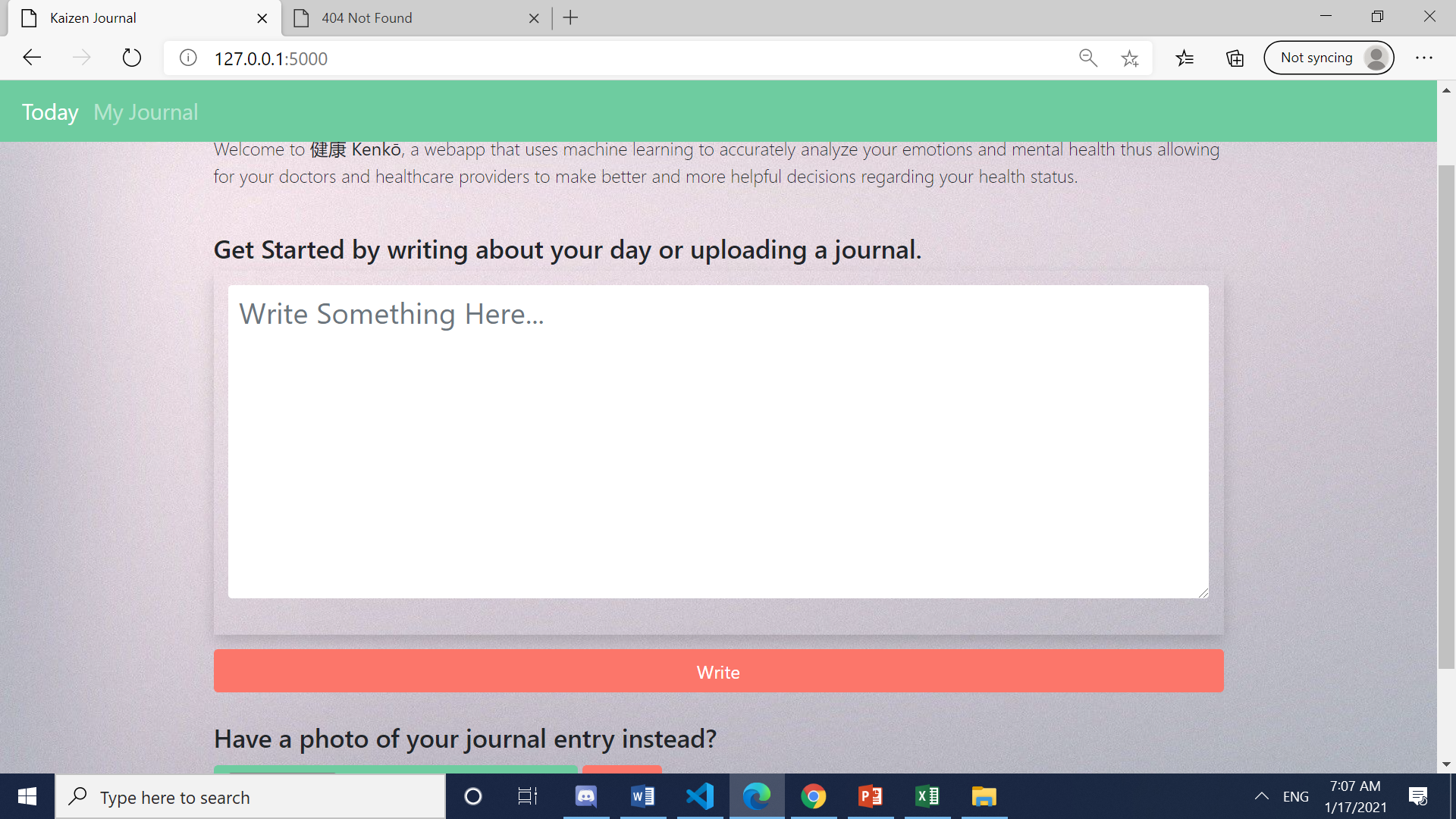
Task: Open a new browser tab
Action: pyautogui.click(x=570, y=18)
